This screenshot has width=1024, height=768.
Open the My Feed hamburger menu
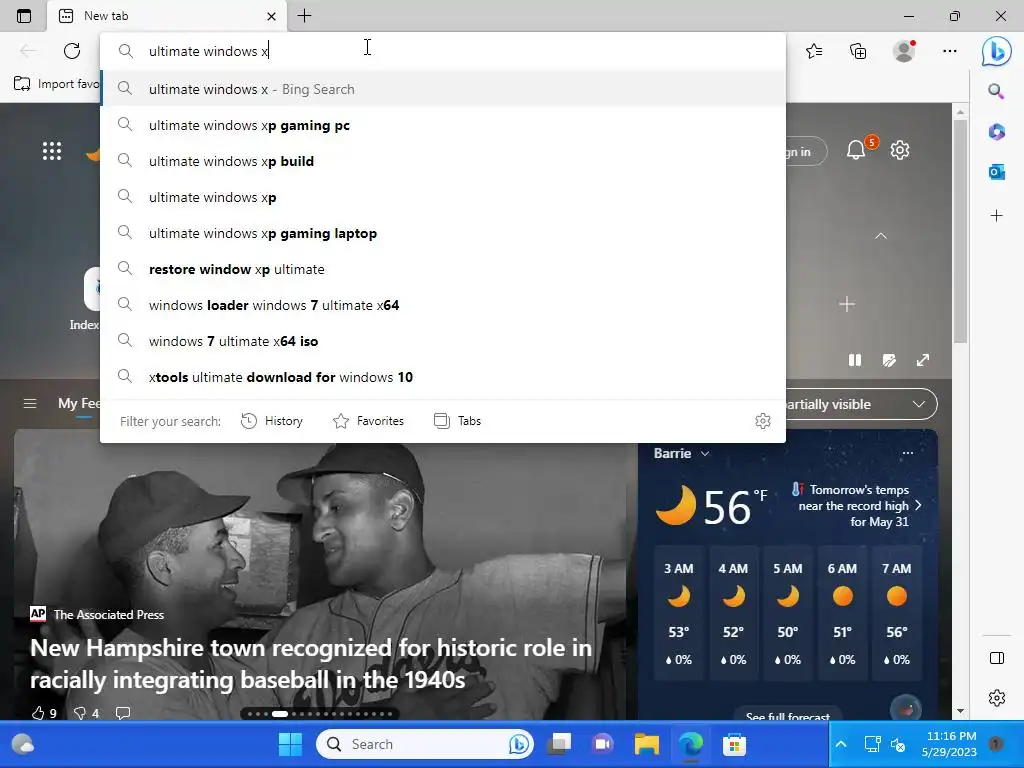tap(30, 404)
